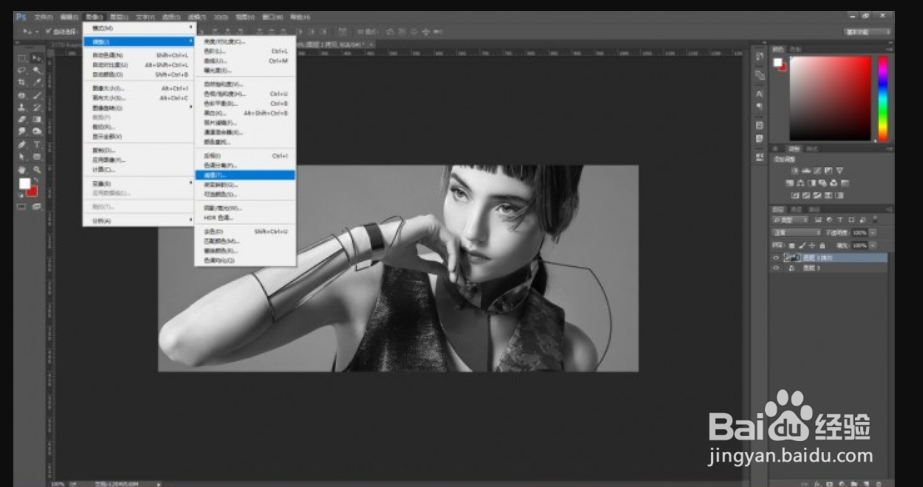Choose Curves Ctrl+M menu item
The image size is (923, 487).
pyautogui.click(x=245, y=61)
